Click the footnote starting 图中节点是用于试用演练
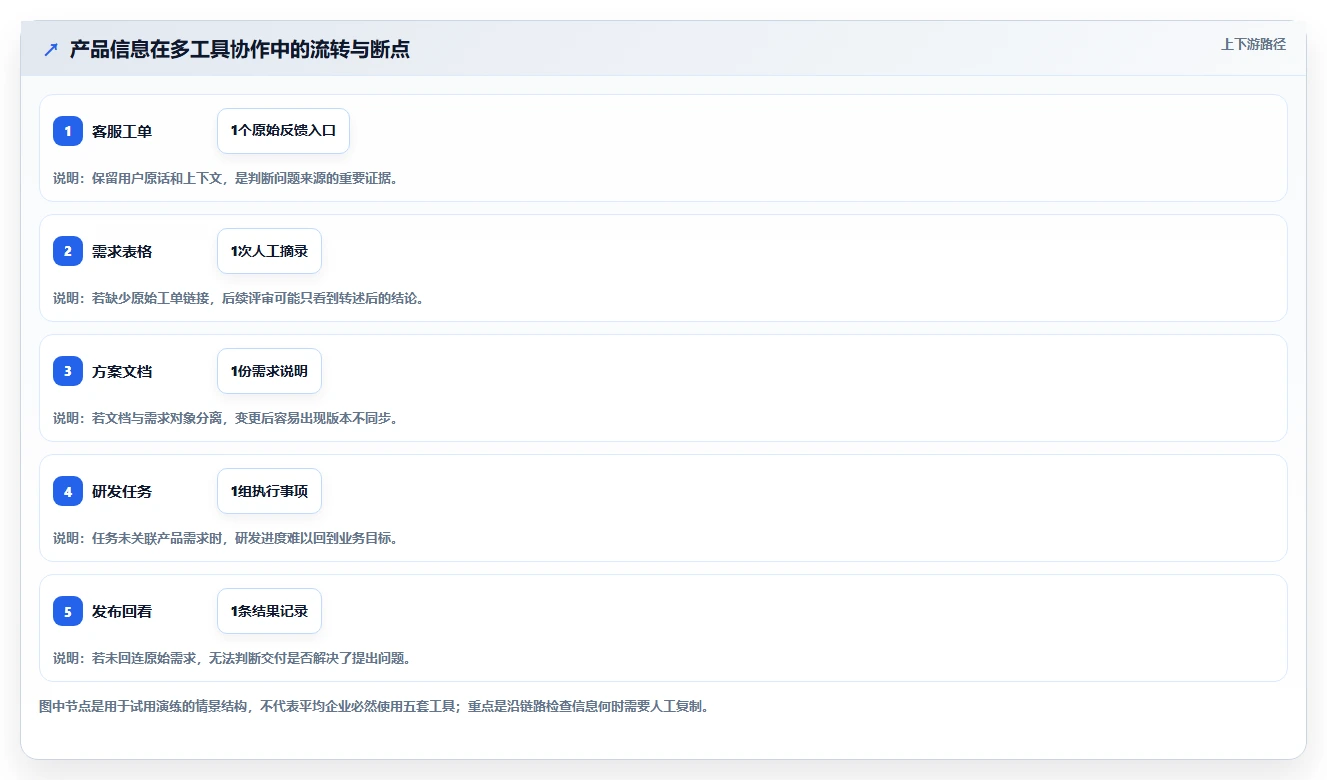The image size is (1327, 780). tap(373, 706)
